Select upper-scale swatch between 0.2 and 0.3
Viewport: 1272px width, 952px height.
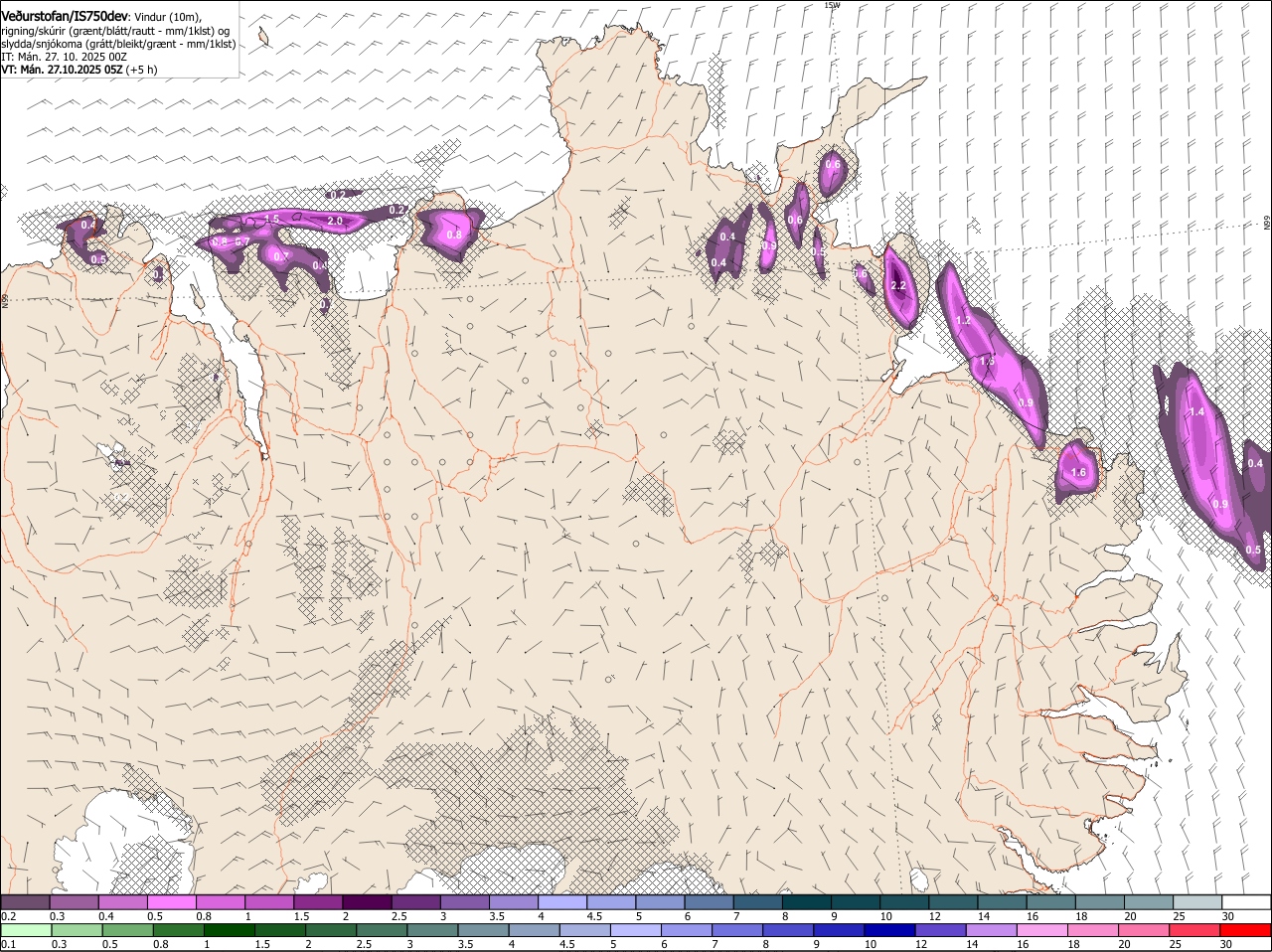tap(25, 901)
